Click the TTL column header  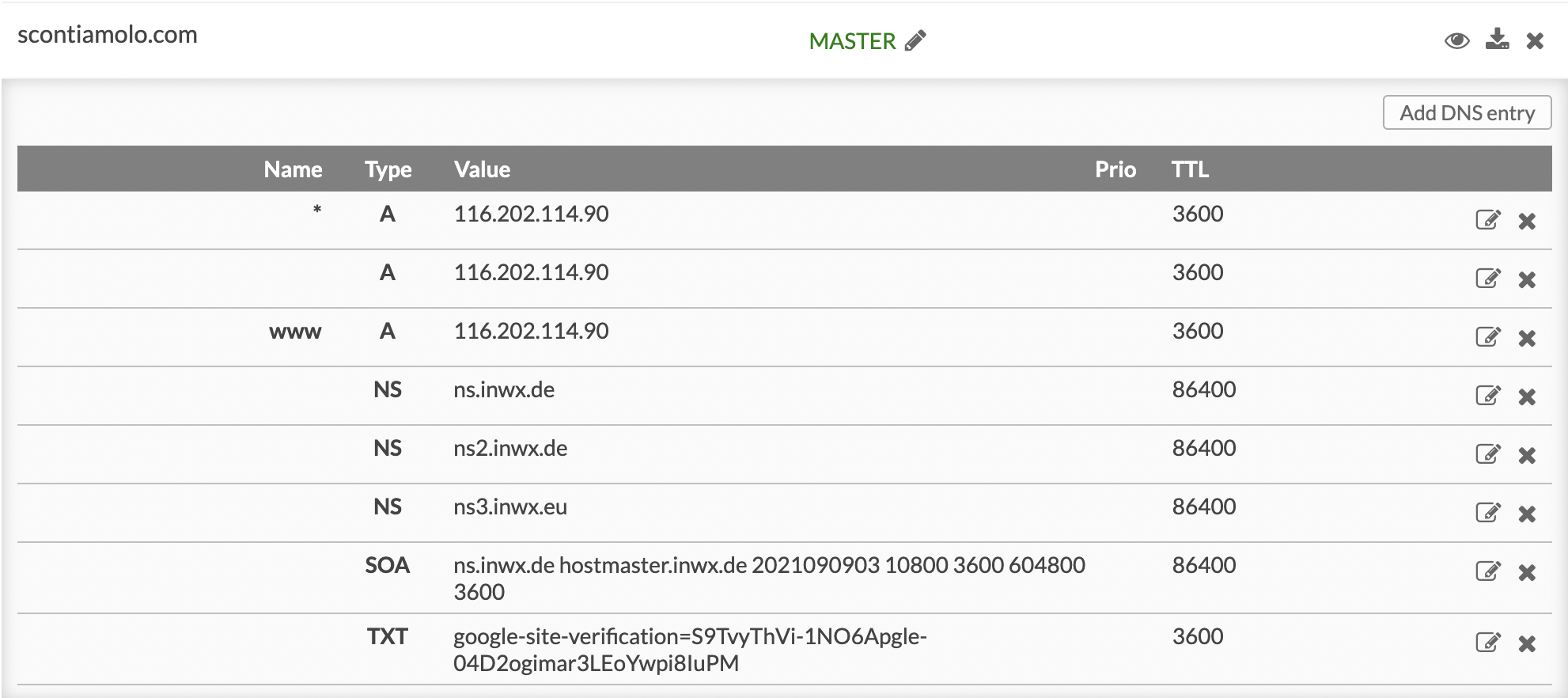(1190, 169)
